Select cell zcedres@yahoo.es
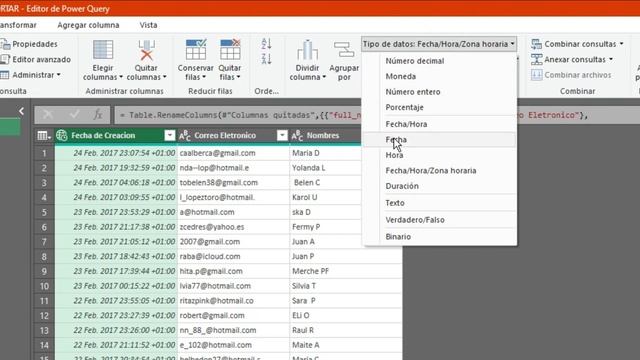 tap(233, 227)
